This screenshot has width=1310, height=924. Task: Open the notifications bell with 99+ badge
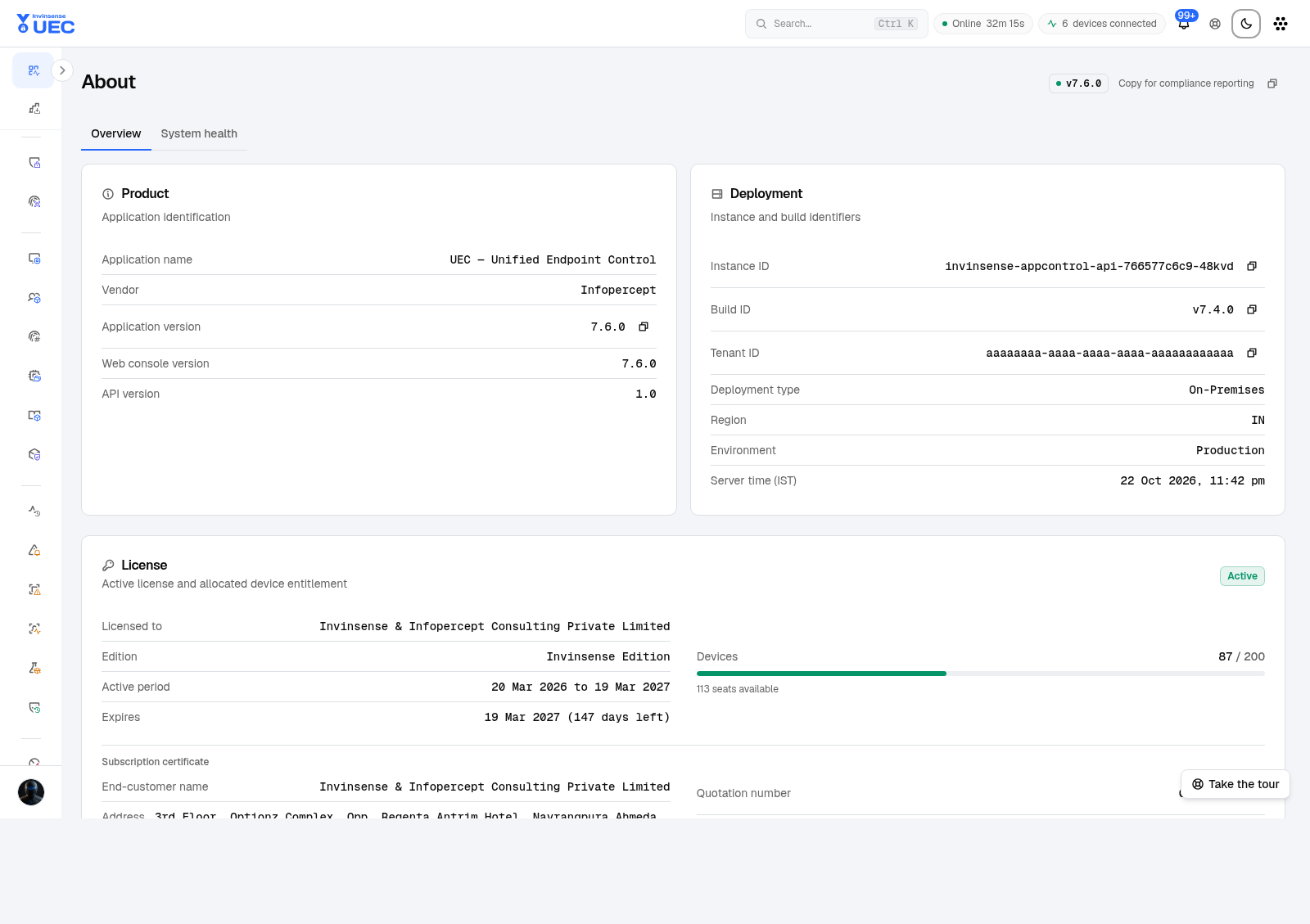(1184, 23)
